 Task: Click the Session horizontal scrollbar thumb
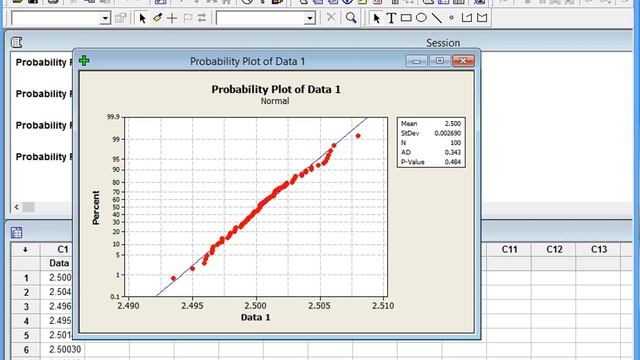28,207
